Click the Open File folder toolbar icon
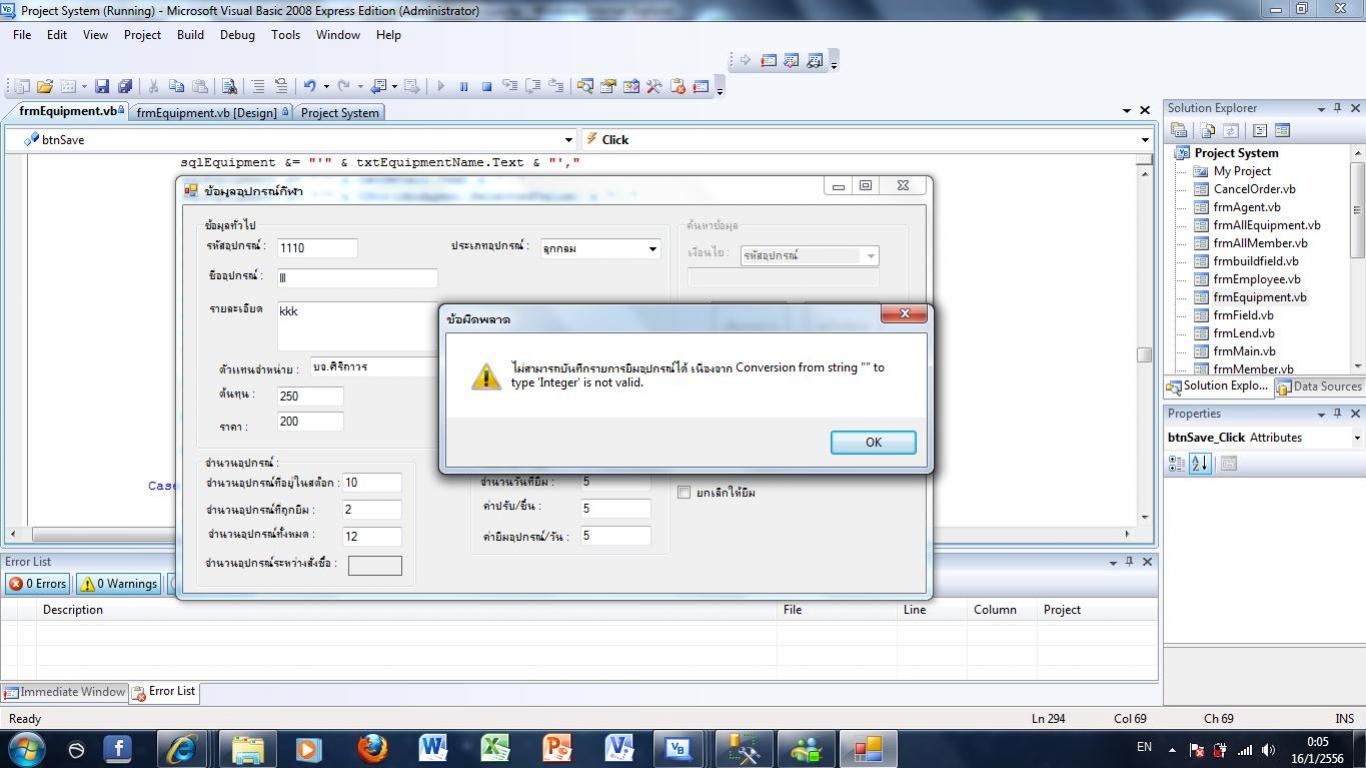 pos(44,87)
